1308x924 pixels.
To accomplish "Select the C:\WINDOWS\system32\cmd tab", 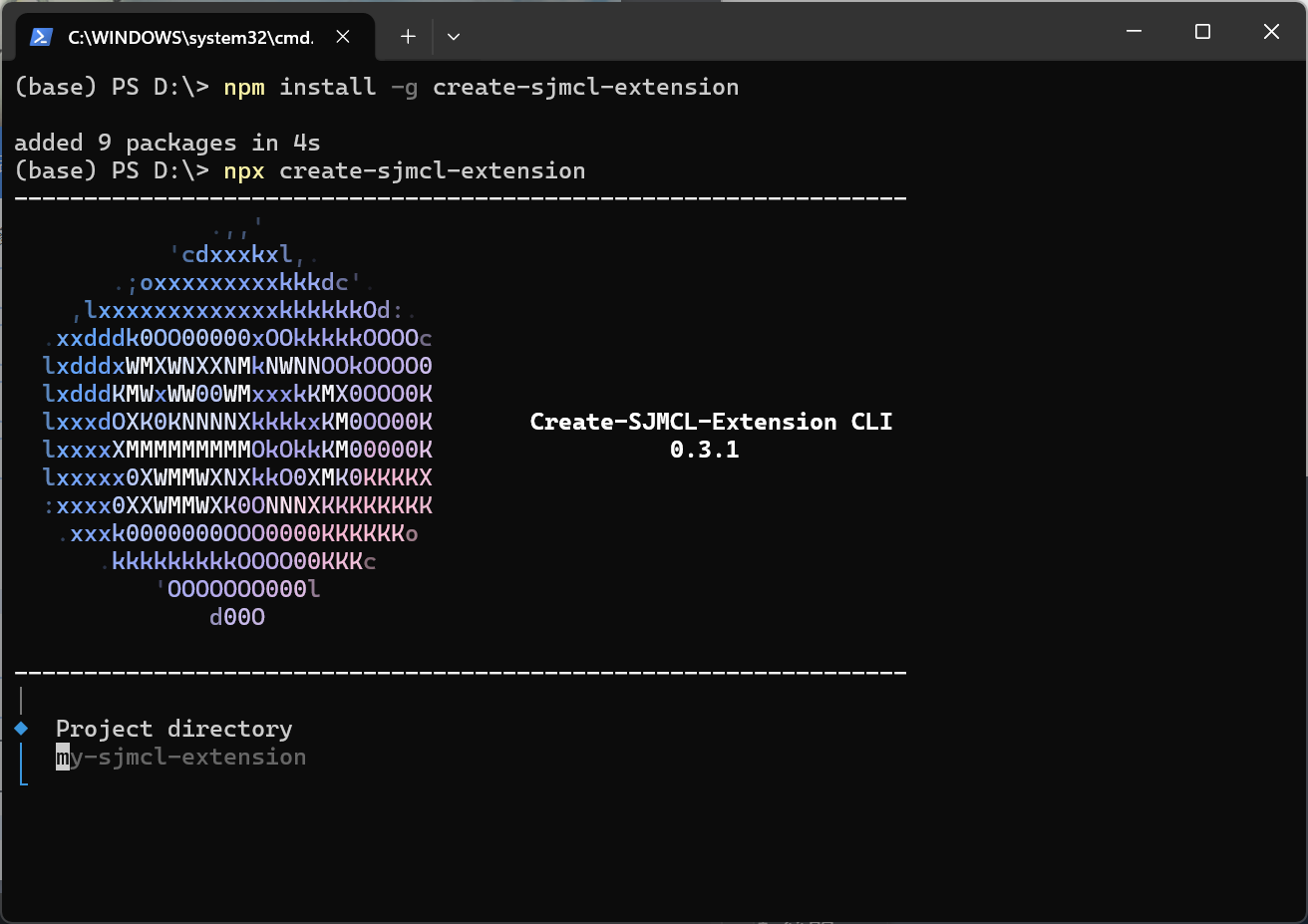I will [189, 37].
